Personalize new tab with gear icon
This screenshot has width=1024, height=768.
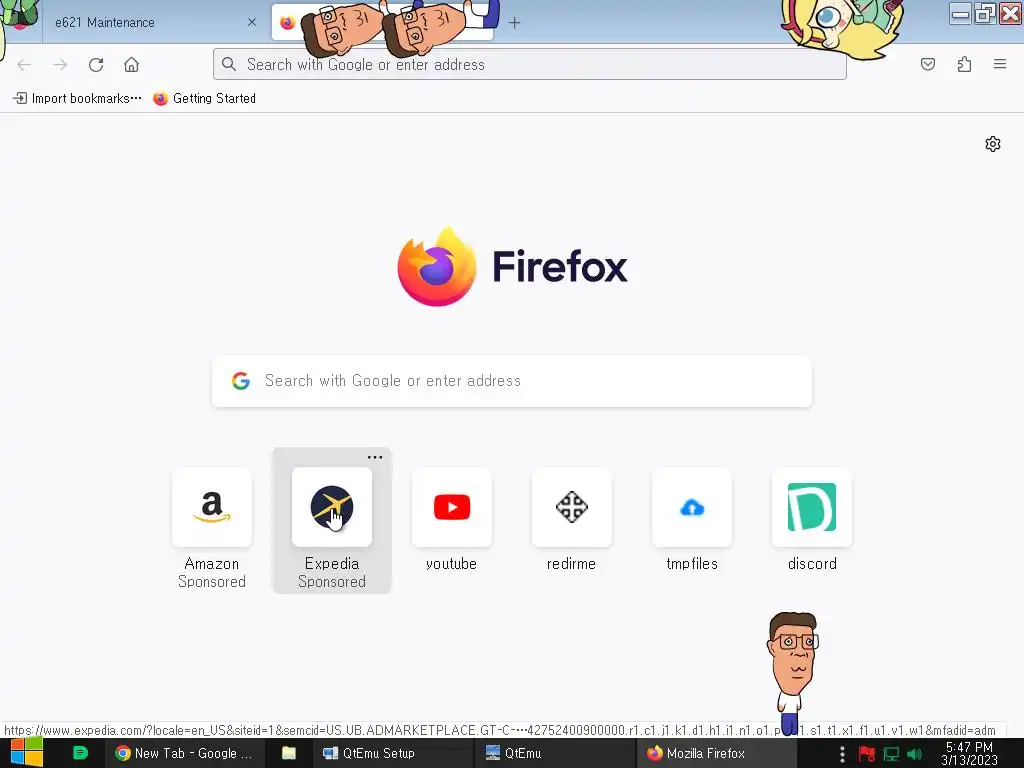click(x=993, y=144)
